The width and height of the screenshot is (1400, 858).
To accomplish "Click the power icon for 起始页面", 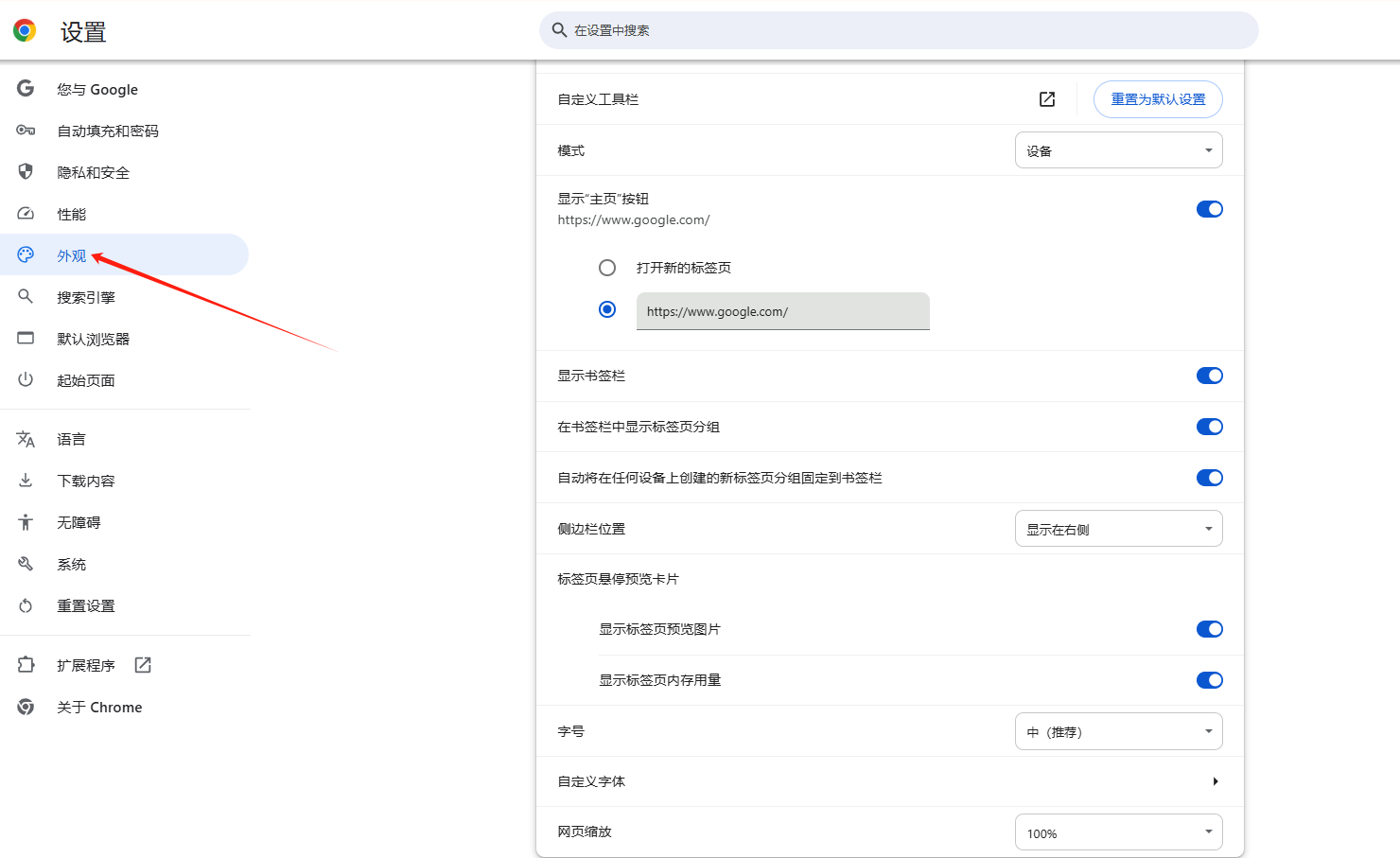I will tap(26, 380).
